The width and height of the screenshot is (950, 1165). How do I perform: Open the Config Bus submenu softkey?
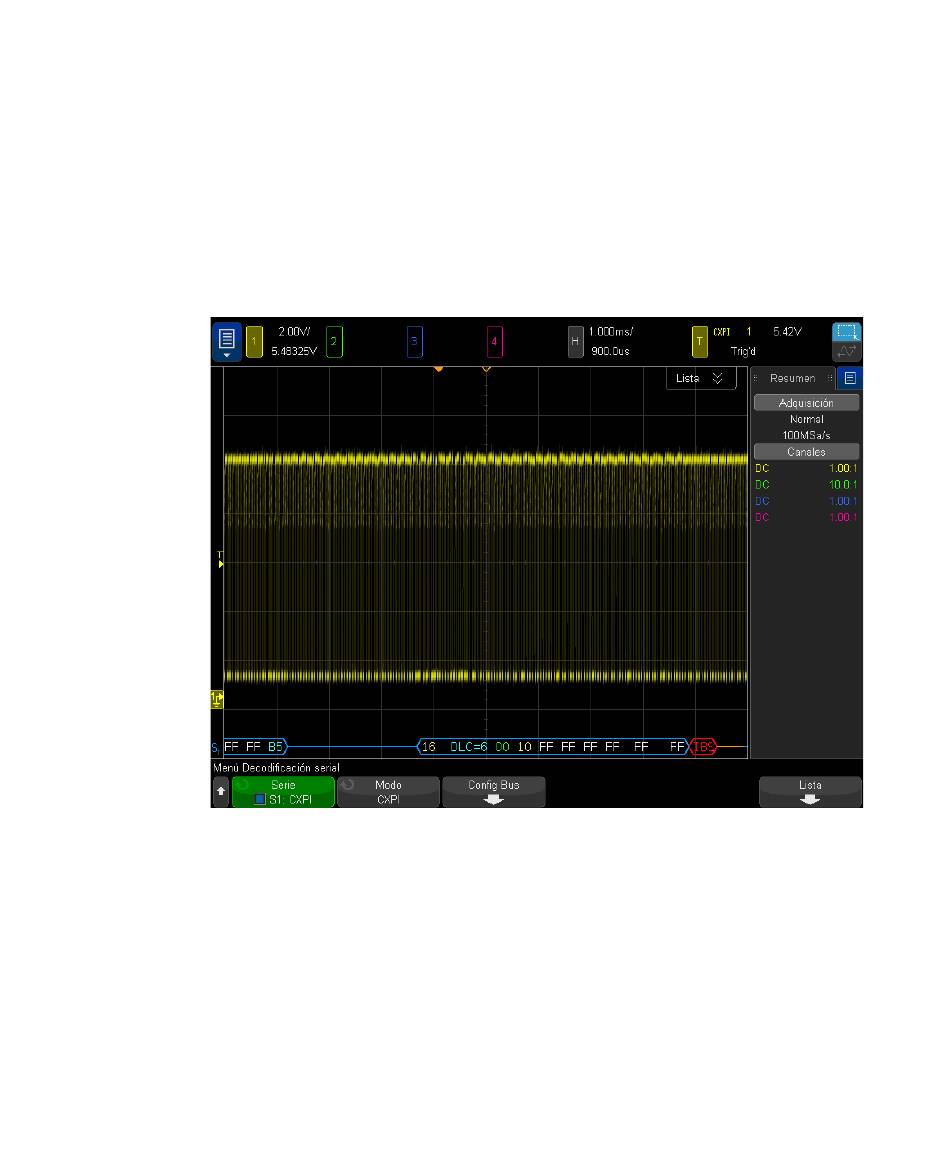[x=494, y=792]
